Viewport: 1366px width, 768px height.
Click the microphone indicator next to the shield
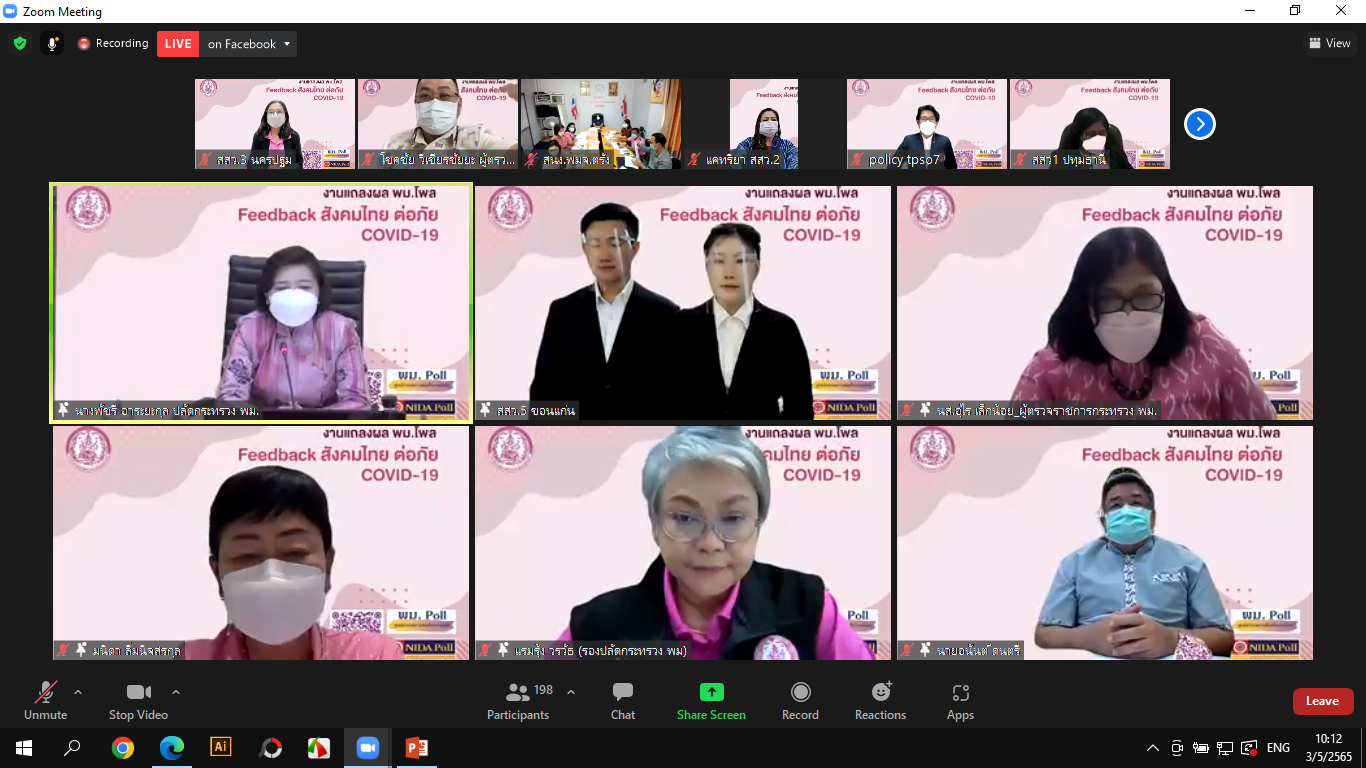point(52,44)
